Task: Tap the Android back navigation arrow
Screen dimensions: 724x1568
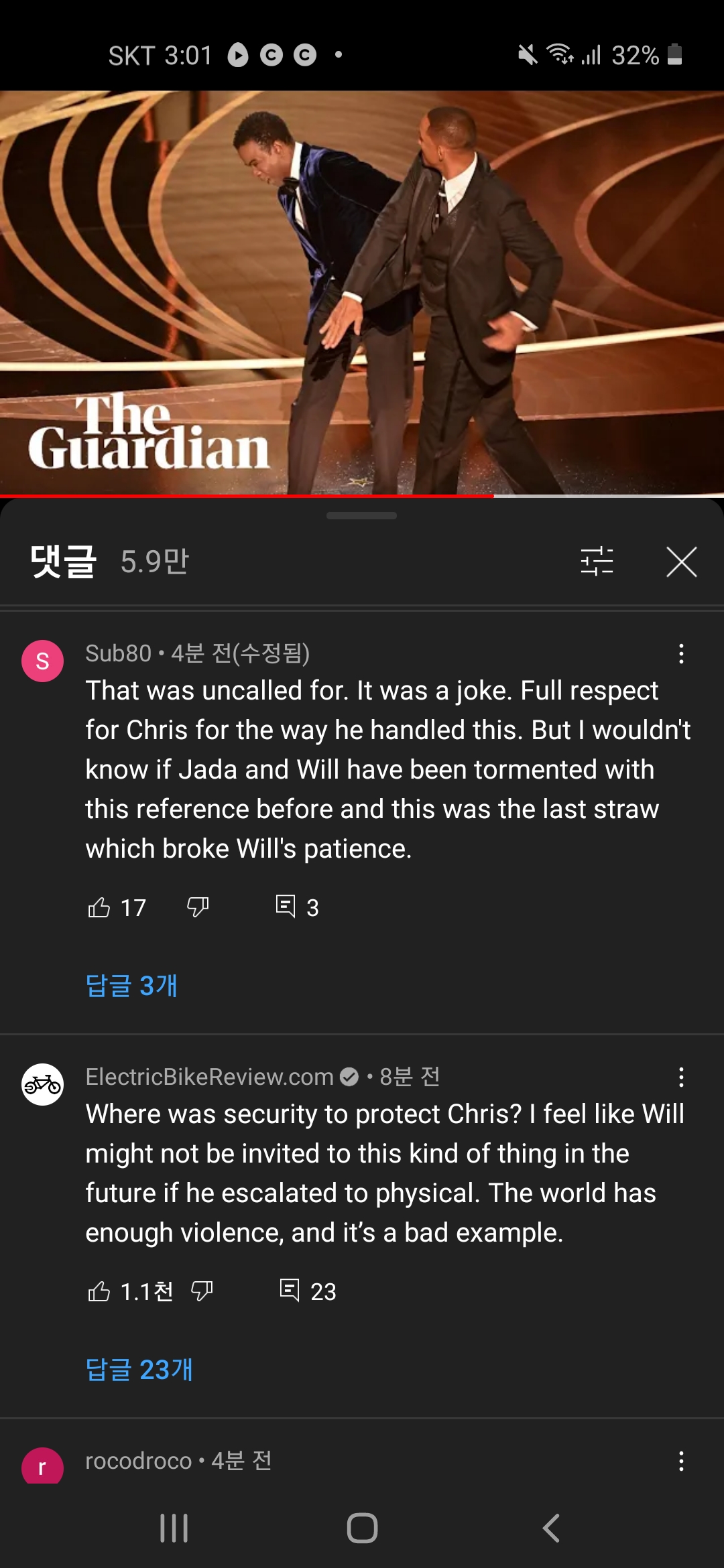Action: tap(550, 1528)
